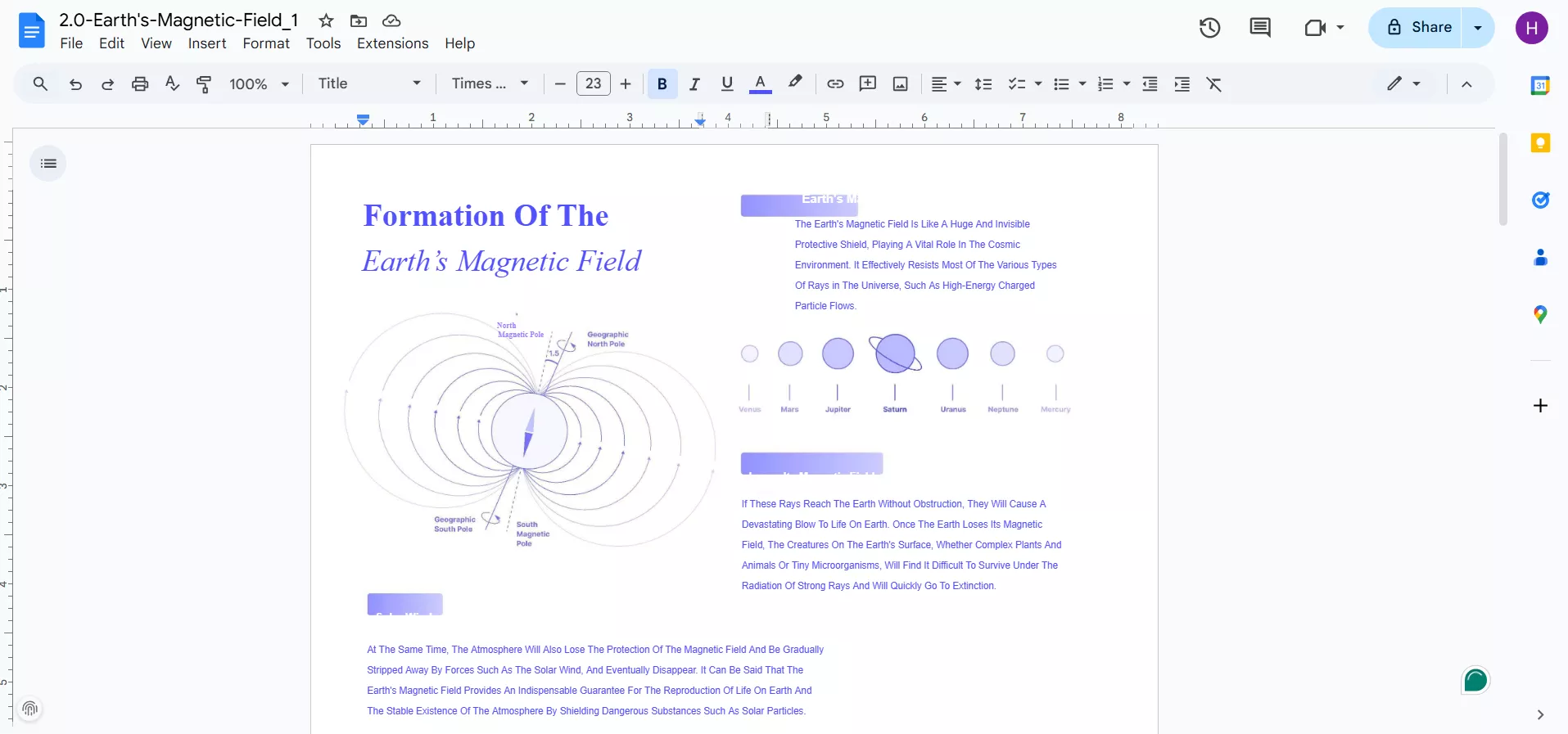The height and width of the screenshot is (734, 1568).
Task: Open version history clock icon
Action: 1209,28
